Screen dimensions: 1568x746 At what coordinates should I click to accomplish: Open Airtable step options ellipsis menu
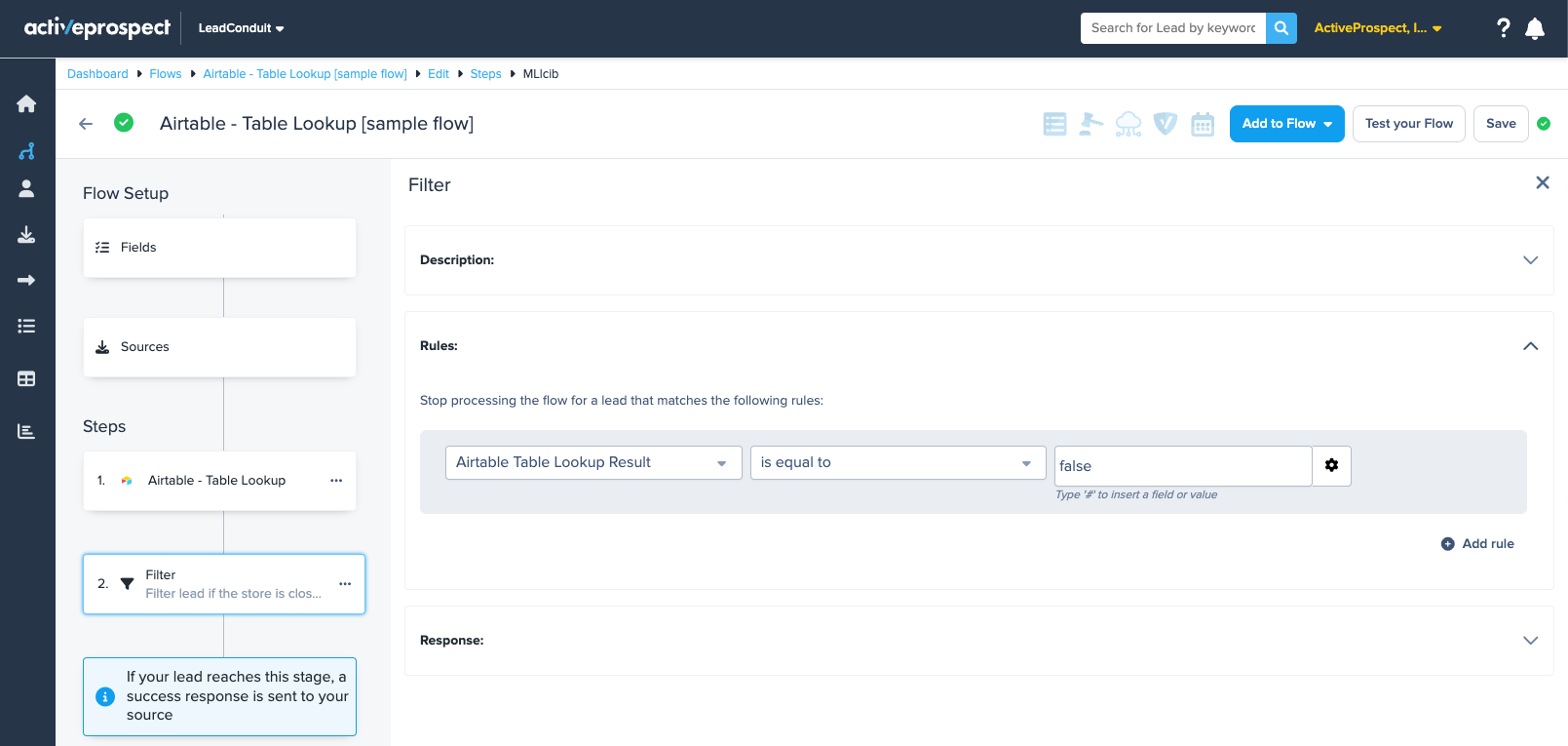336,481
